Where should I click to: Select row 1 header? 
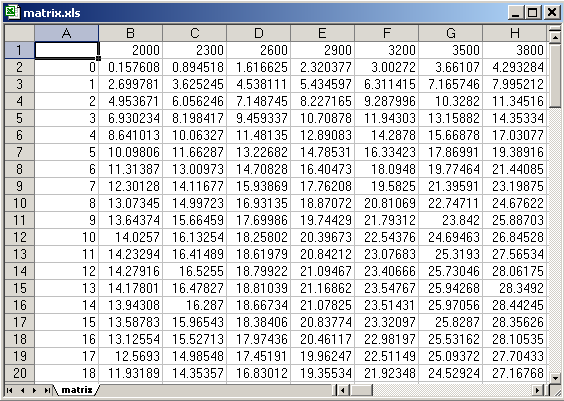click(19, 50)
